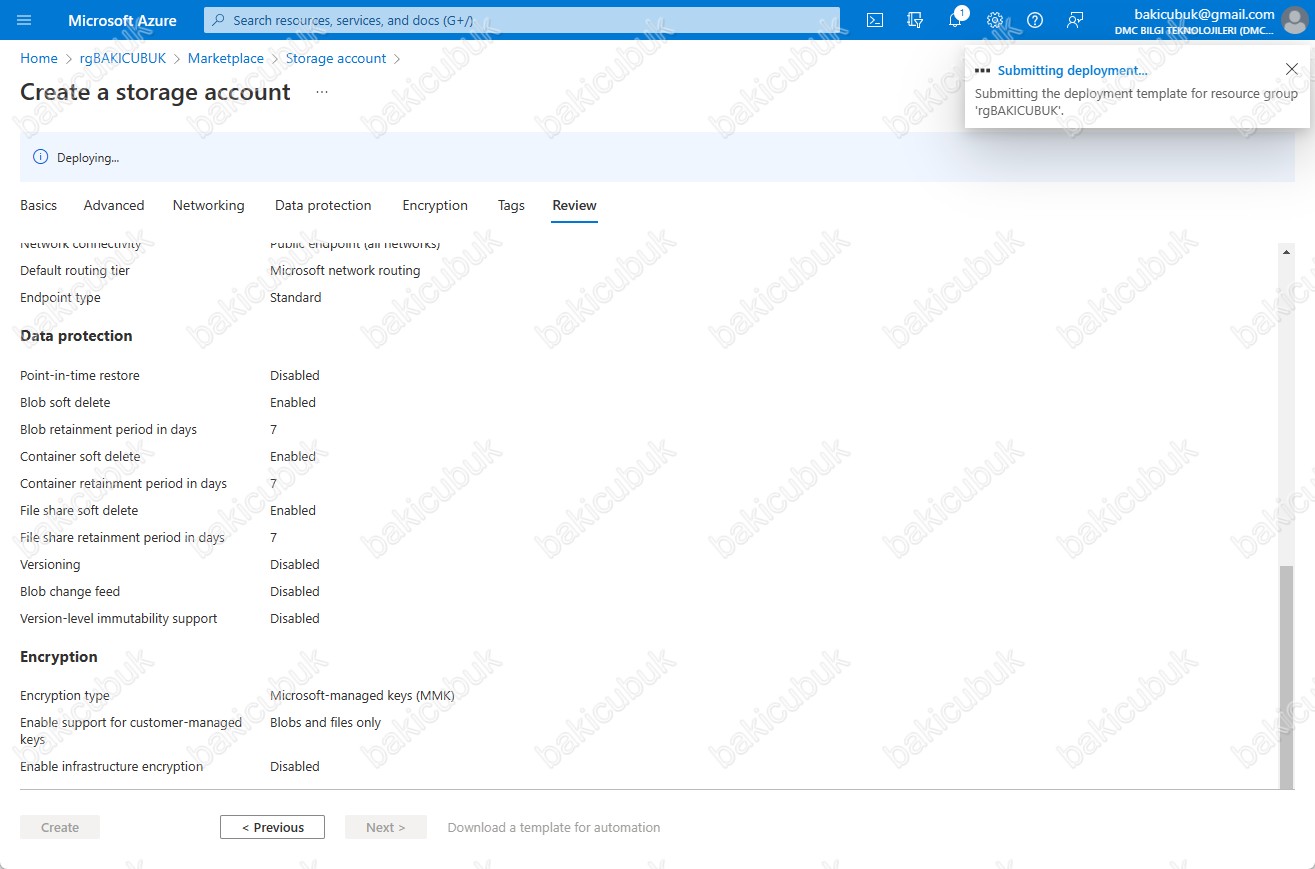
Task: Click the Blob change feed label
Action: click(x=70, y=592)
